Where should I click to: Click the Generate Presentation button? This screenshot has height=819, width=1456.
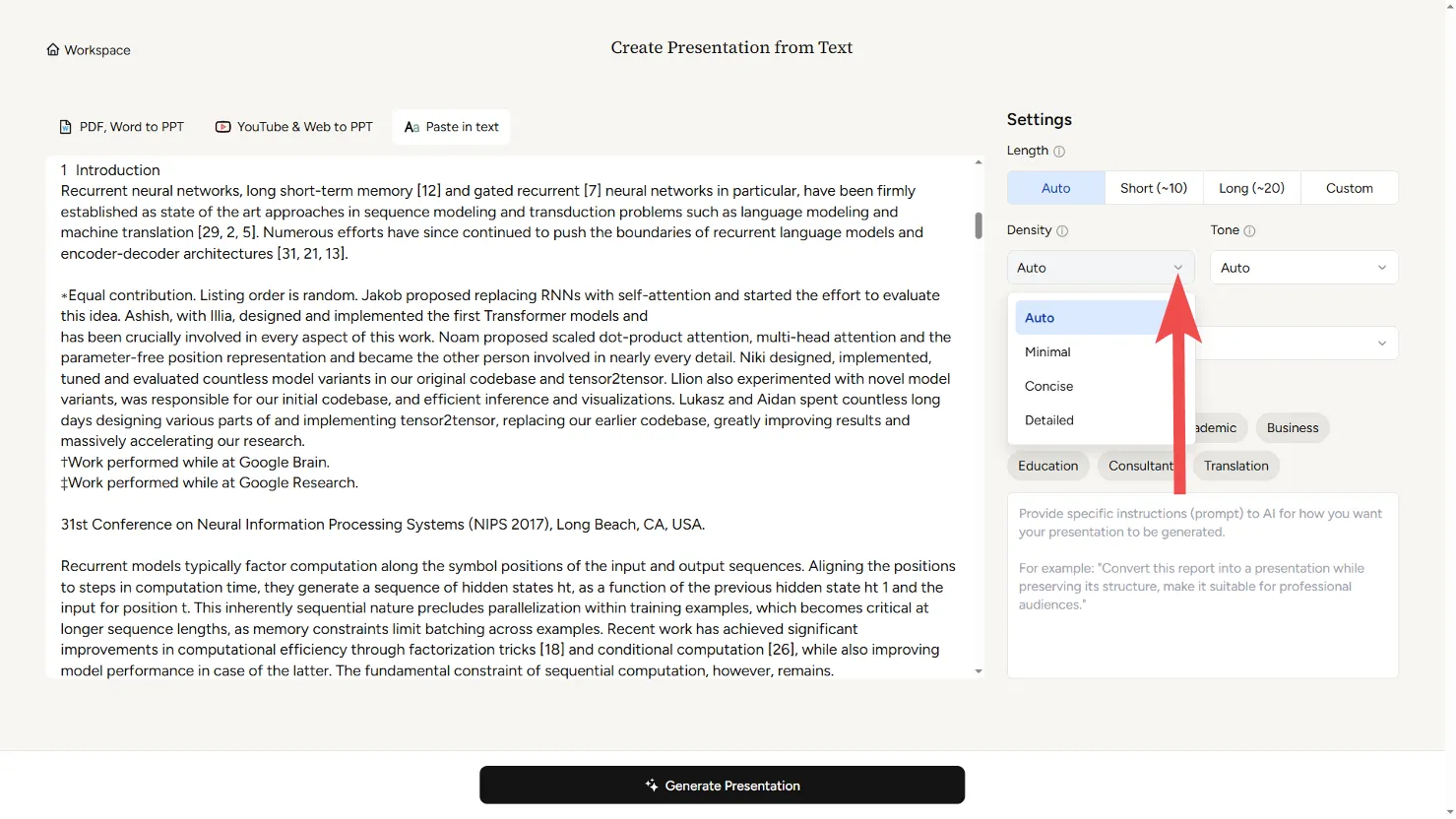click(722, 786)
